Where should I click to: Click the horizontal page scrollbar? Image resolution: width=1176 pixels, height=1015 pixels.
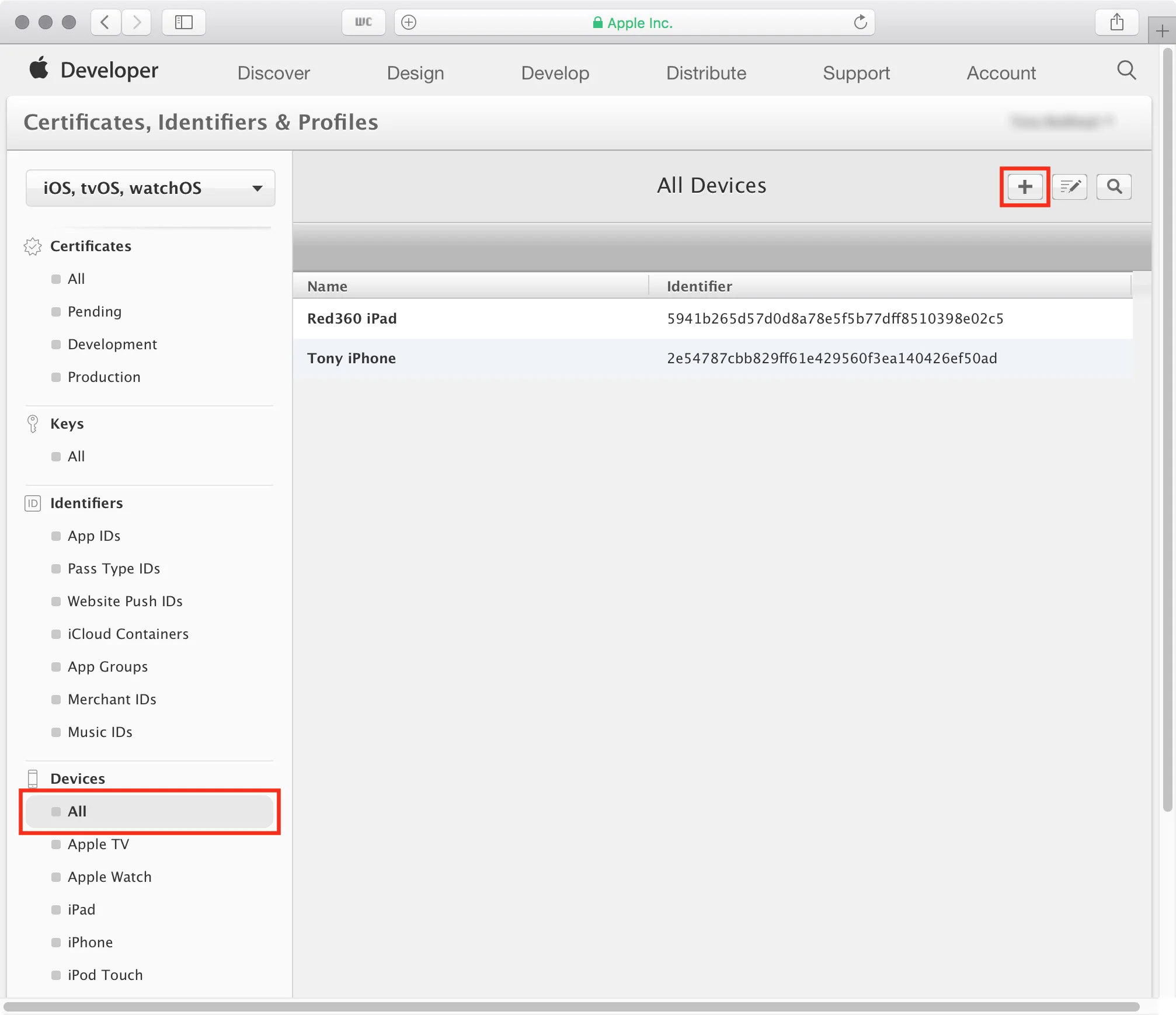(x=572, y=1007)
